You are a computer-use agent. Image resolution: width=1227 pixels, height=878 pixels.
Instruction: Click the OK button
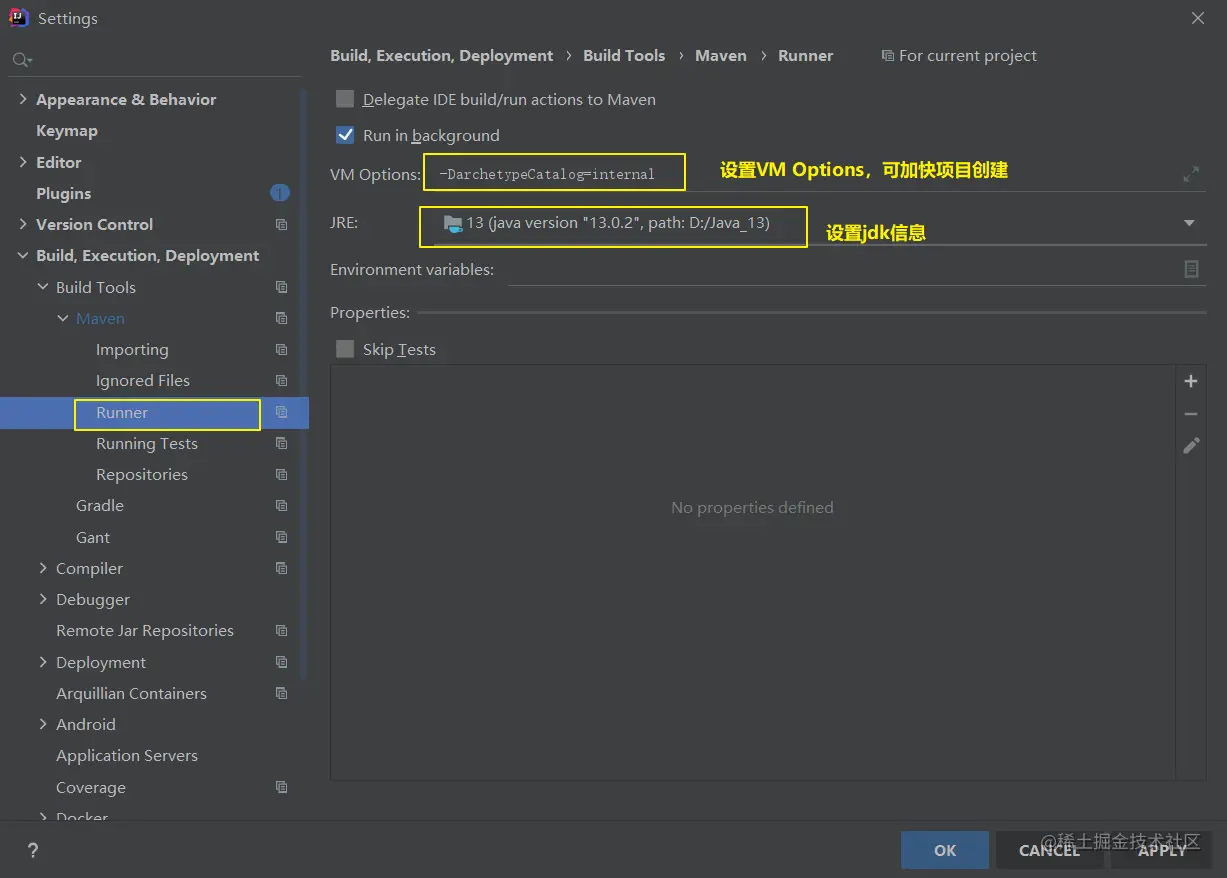point(945,850)
